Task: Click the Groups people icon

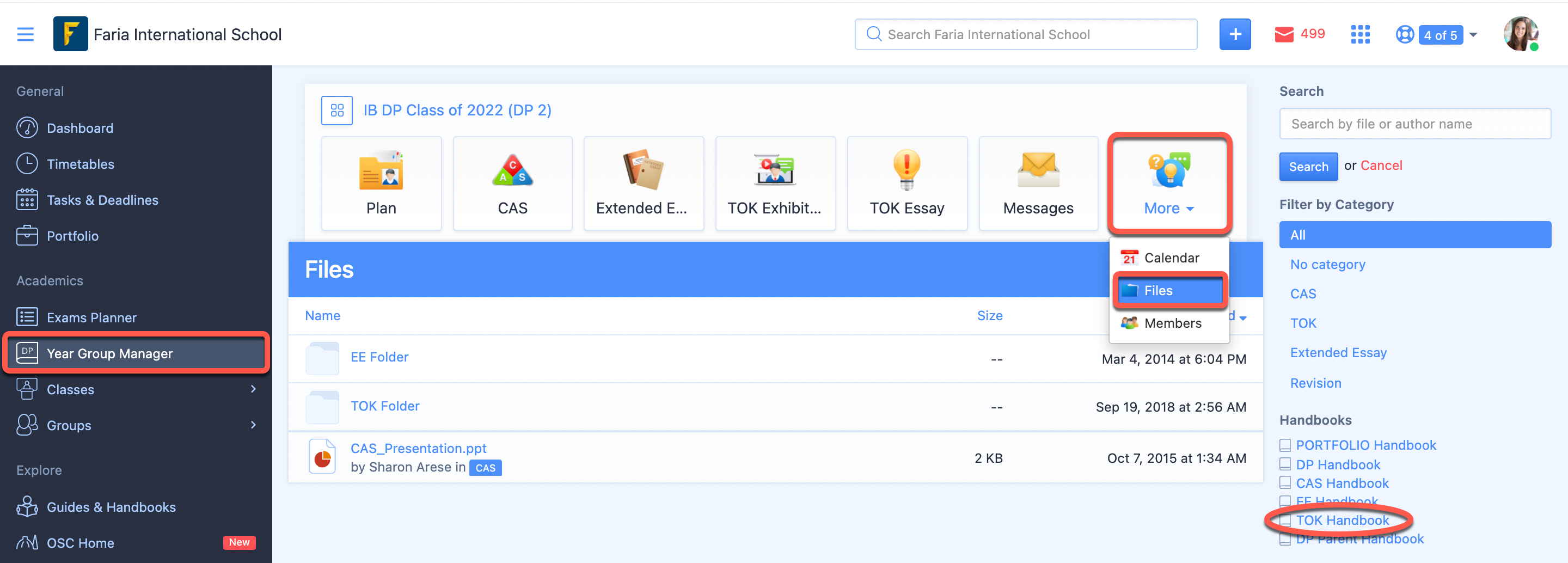Action: (27, 425)
